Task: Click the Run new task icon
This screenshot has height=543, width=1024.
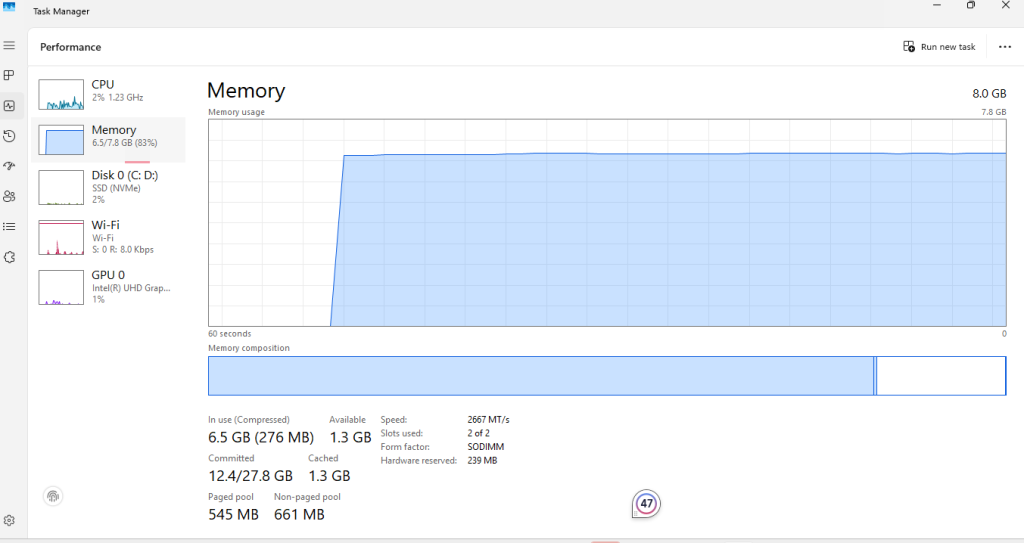Action: (909, 46)
